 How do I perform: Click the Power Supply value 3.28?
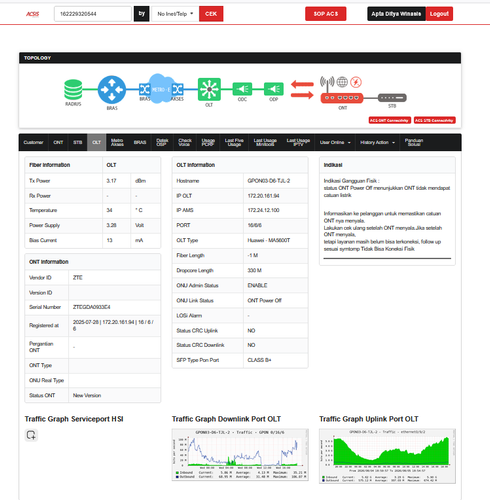pos(111,225)
